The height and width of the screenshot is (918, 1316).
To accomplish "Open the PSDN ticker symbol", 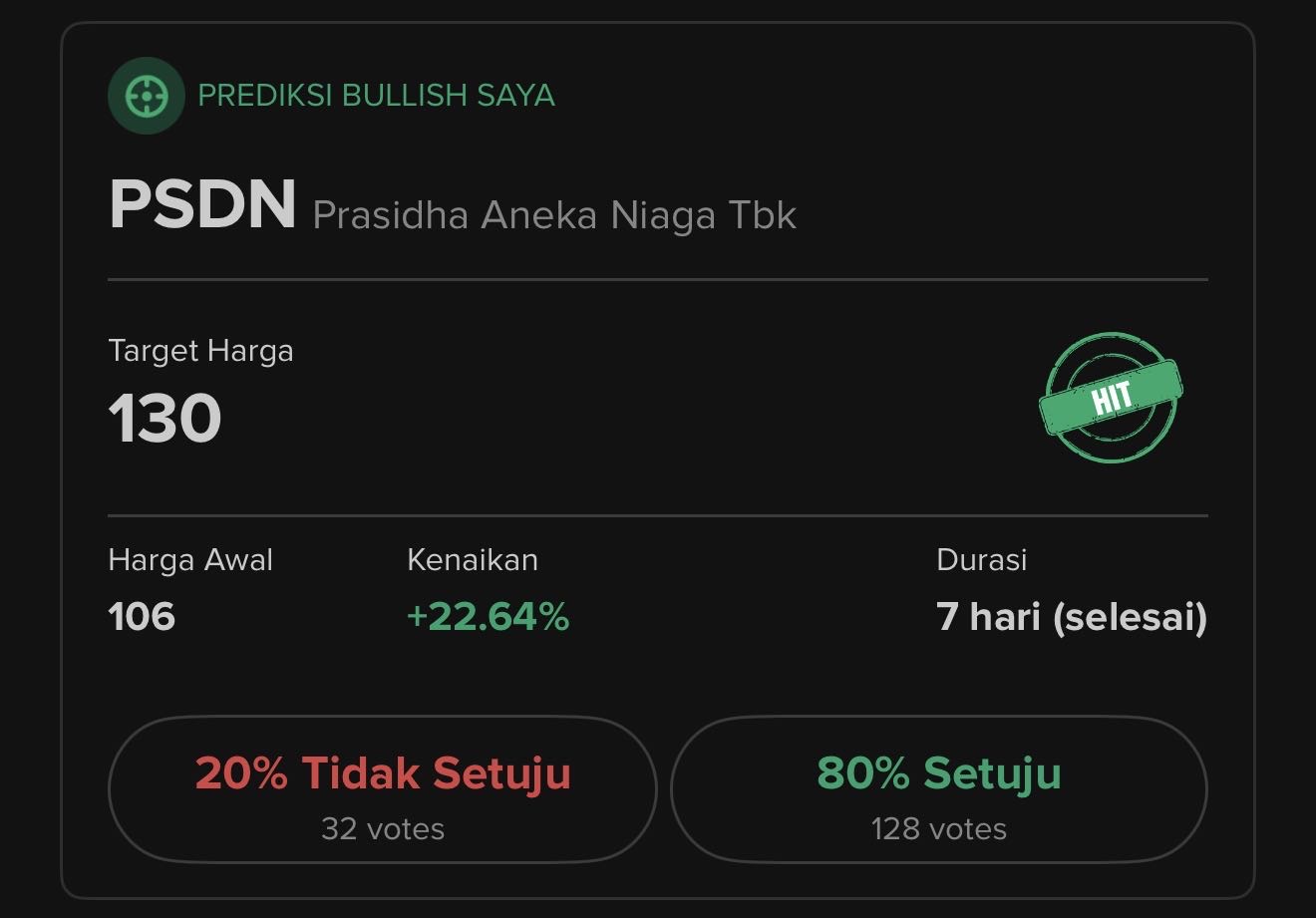I will (202, 205).
